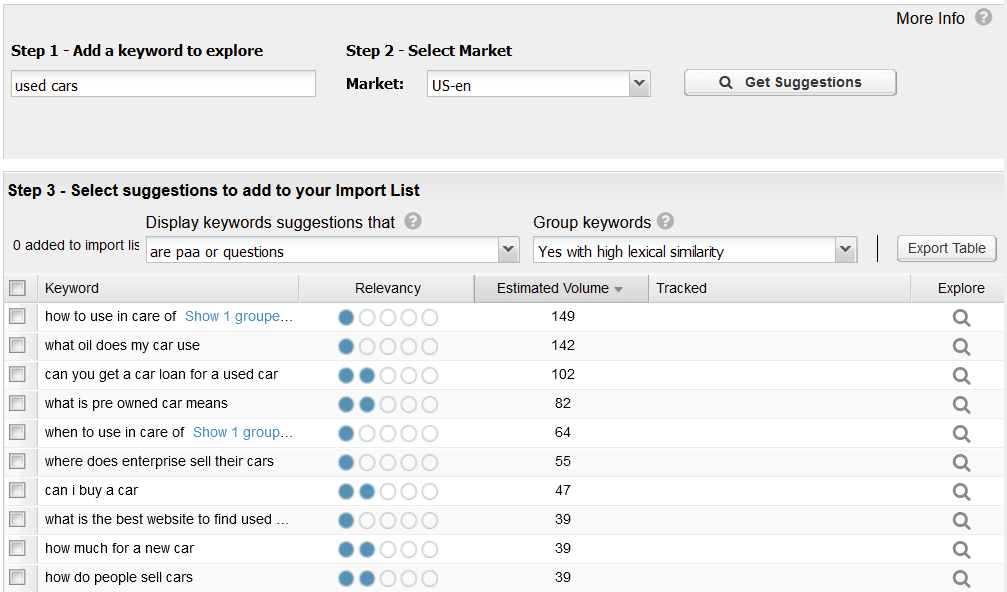Image resolution: width=1007 pixels, height=592 pixels.
Task: Explore the keyword 'how do people sell cars'
Action: pyautogui.click(x=960, y=577)
